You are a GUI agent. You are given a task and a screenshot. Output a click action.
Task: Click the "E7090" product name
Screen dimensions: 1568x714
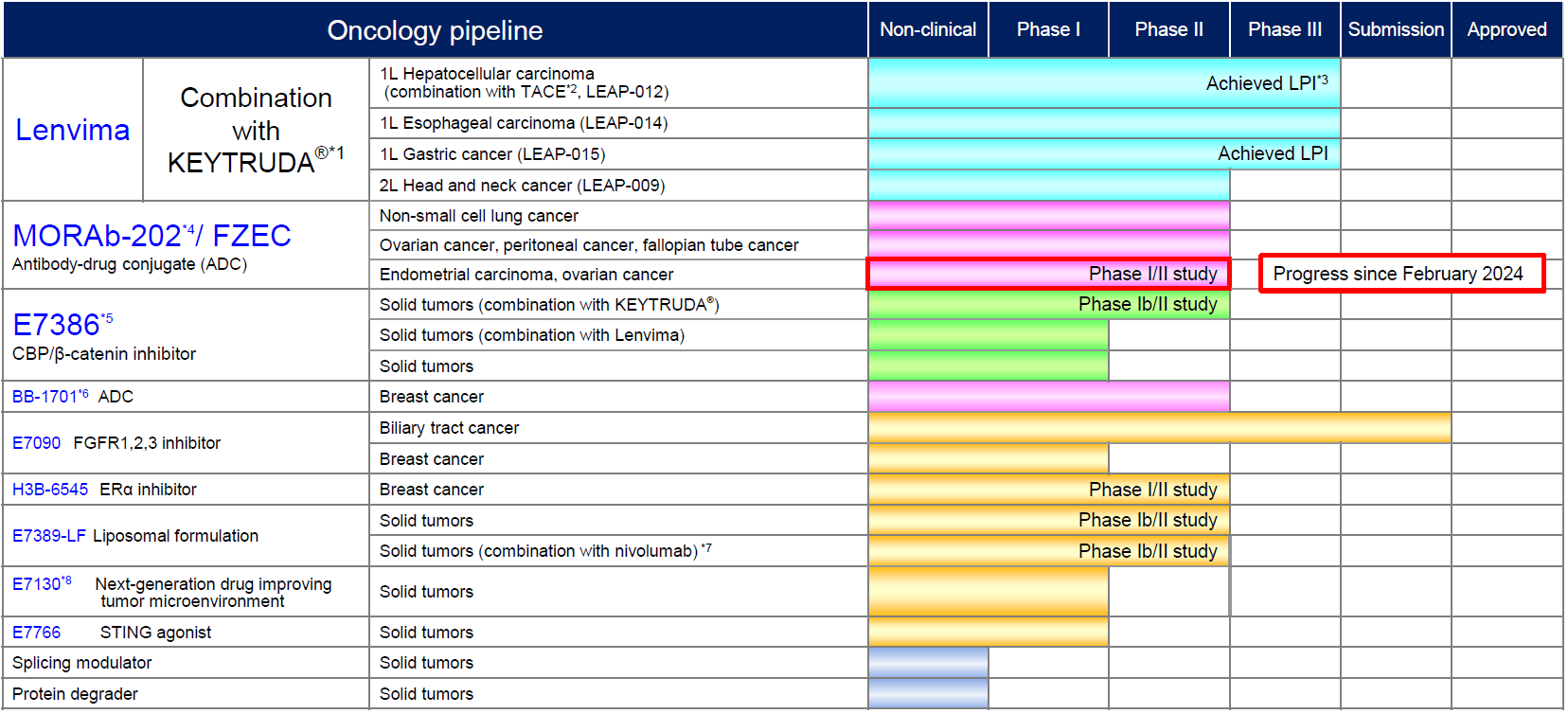[x=36, y=442]
